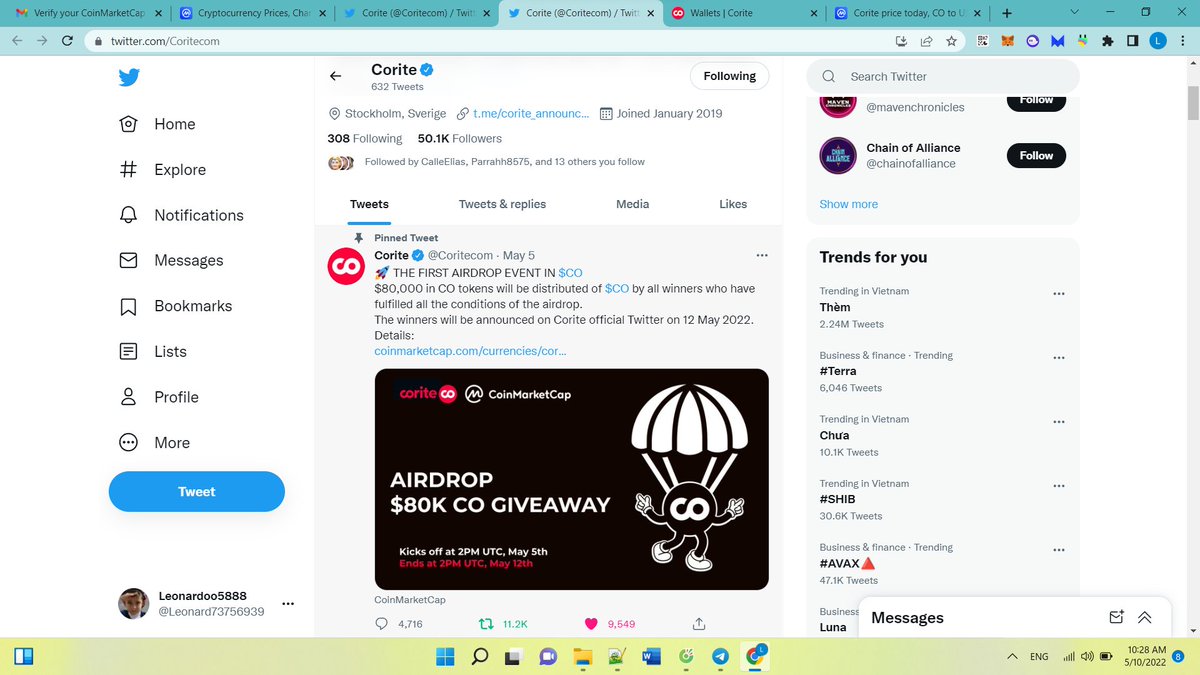
Task: Open Chrome side panel icon
Action: click(x=1132, y=41)
